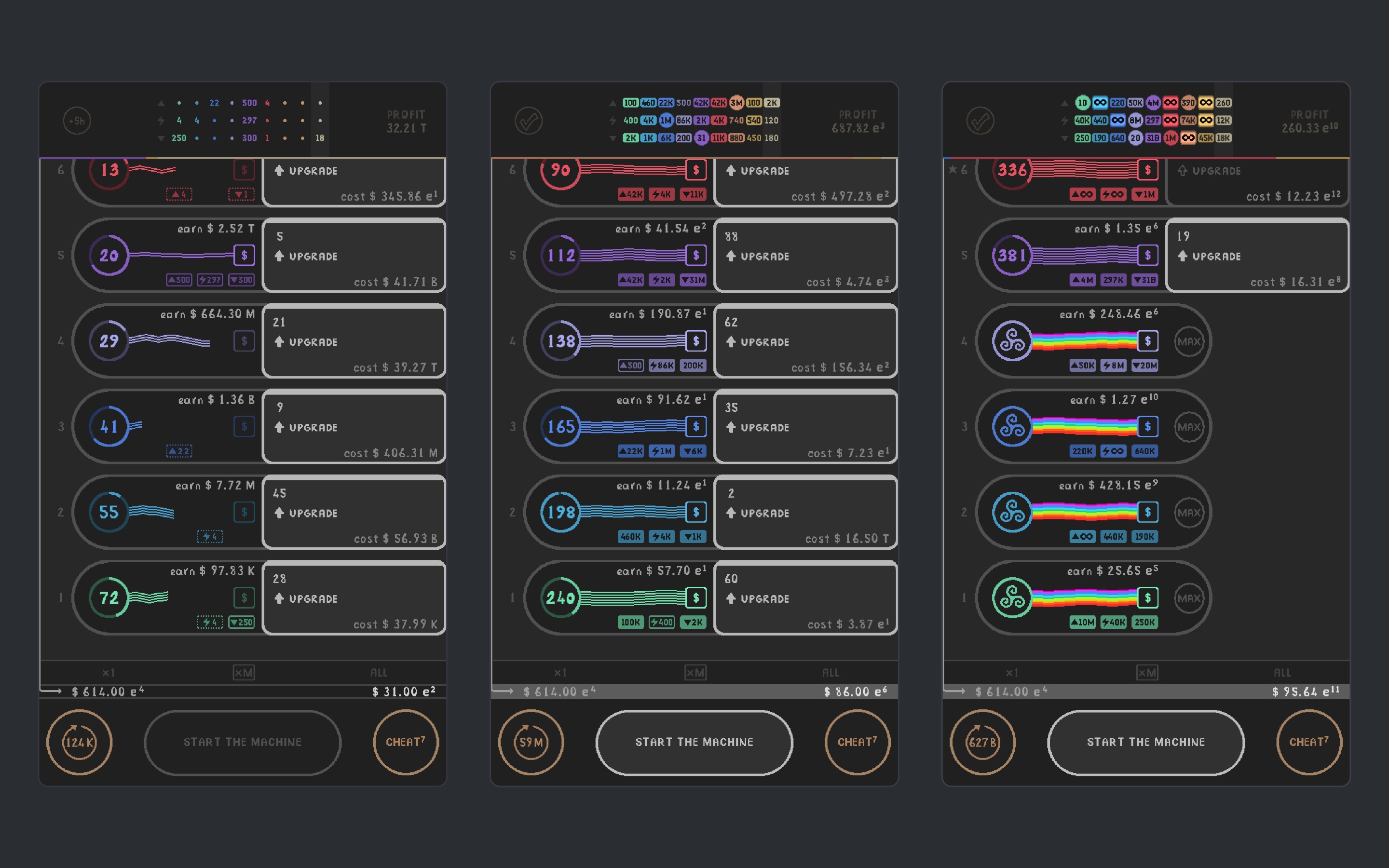
Task: Click the level 240 circle in the middle panel
Action: pyautogui.click(x=561, y=597)
